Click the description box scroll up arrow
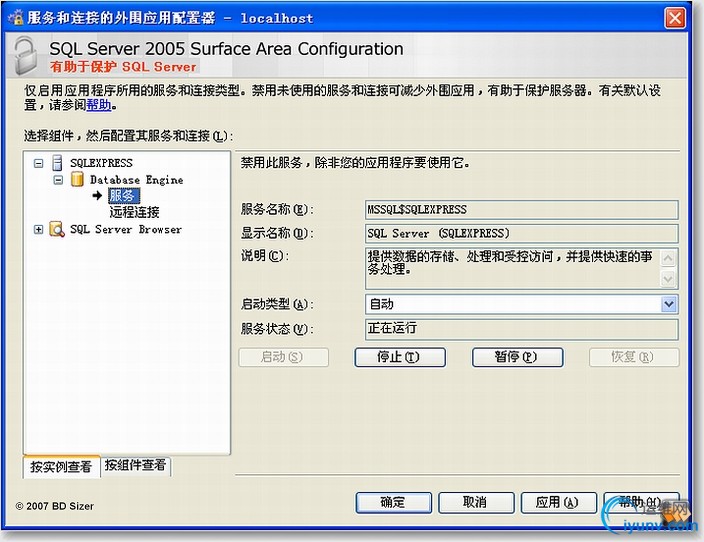The width and height of the screenshot is (704, 542). click(x=668, y=258)
